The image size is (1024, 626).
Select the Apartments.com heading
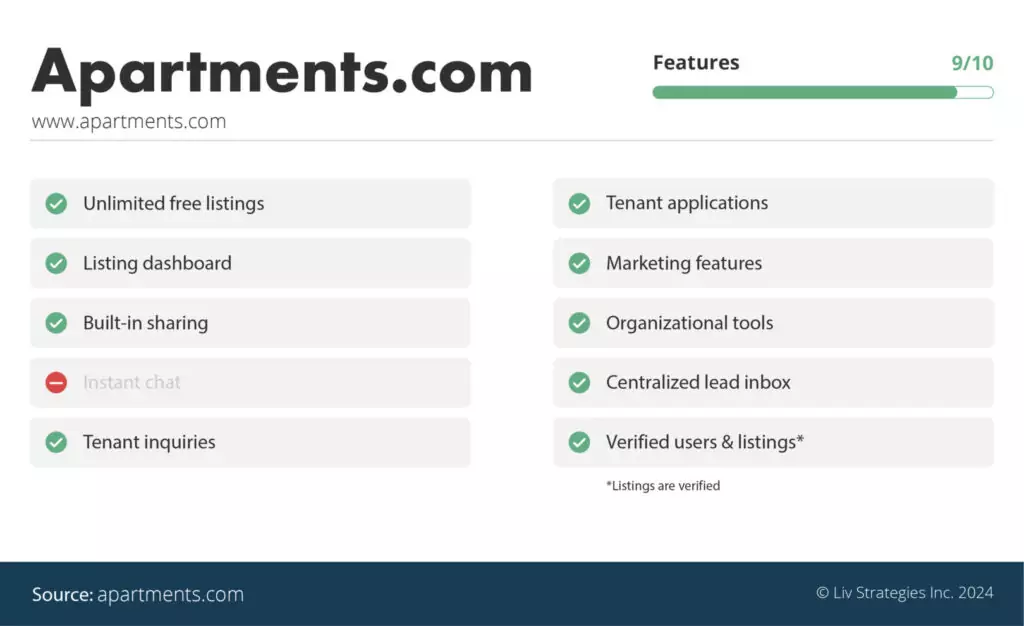coord(283,70)
